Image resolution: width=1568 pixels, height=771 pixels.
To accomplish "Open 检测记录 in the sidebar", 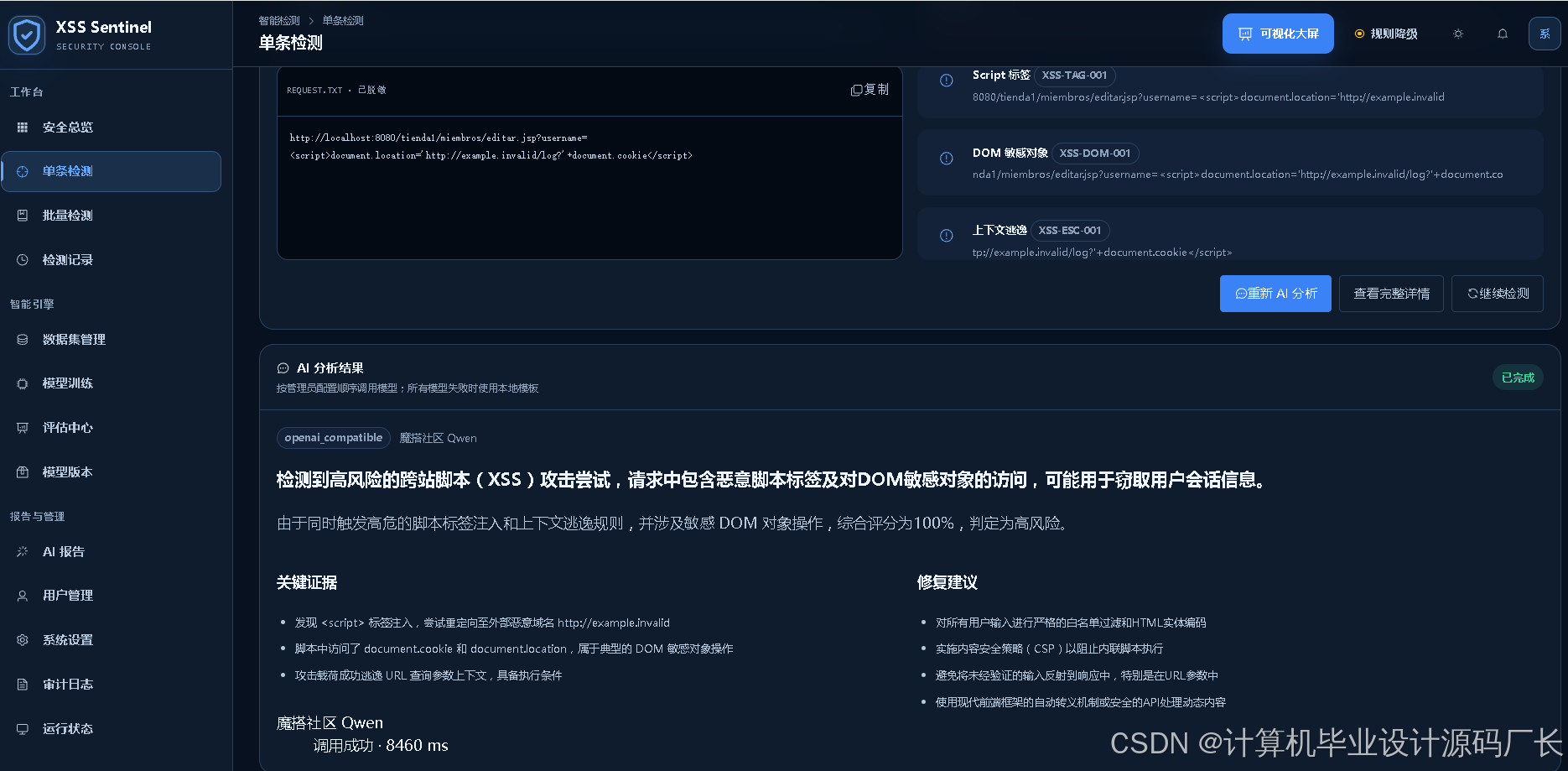I will coord(111,260).
